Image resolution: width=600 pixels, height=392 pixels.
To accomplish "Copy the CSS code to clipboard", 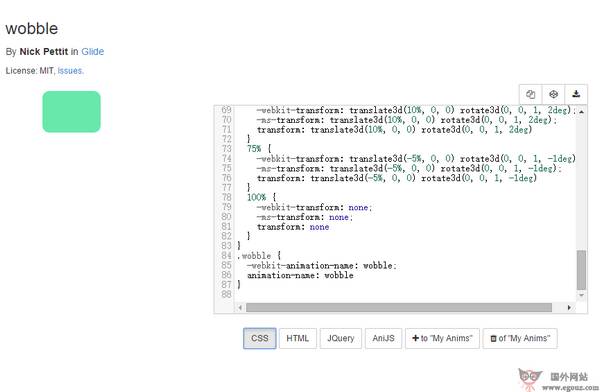I will [530, 94].
